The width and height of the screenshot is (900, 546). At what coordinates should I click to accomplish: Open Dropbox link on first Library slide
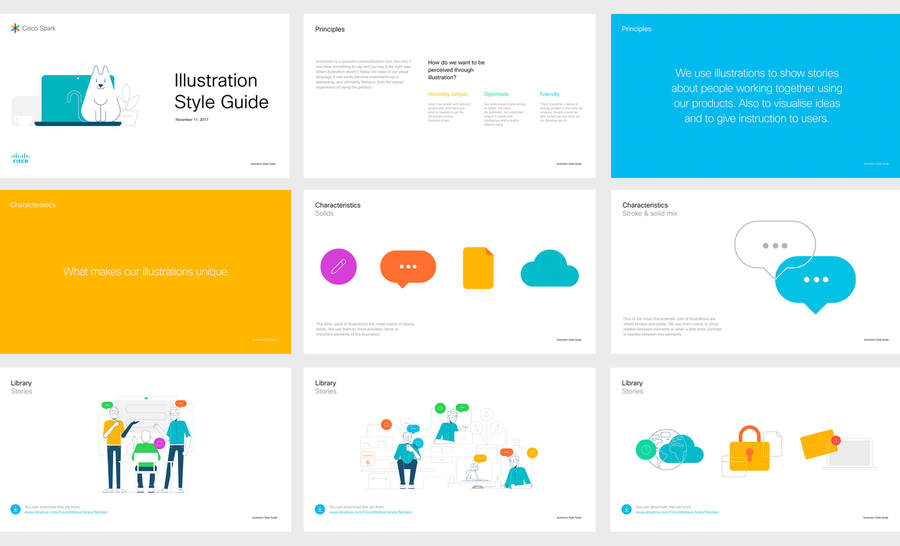(65, 512)
